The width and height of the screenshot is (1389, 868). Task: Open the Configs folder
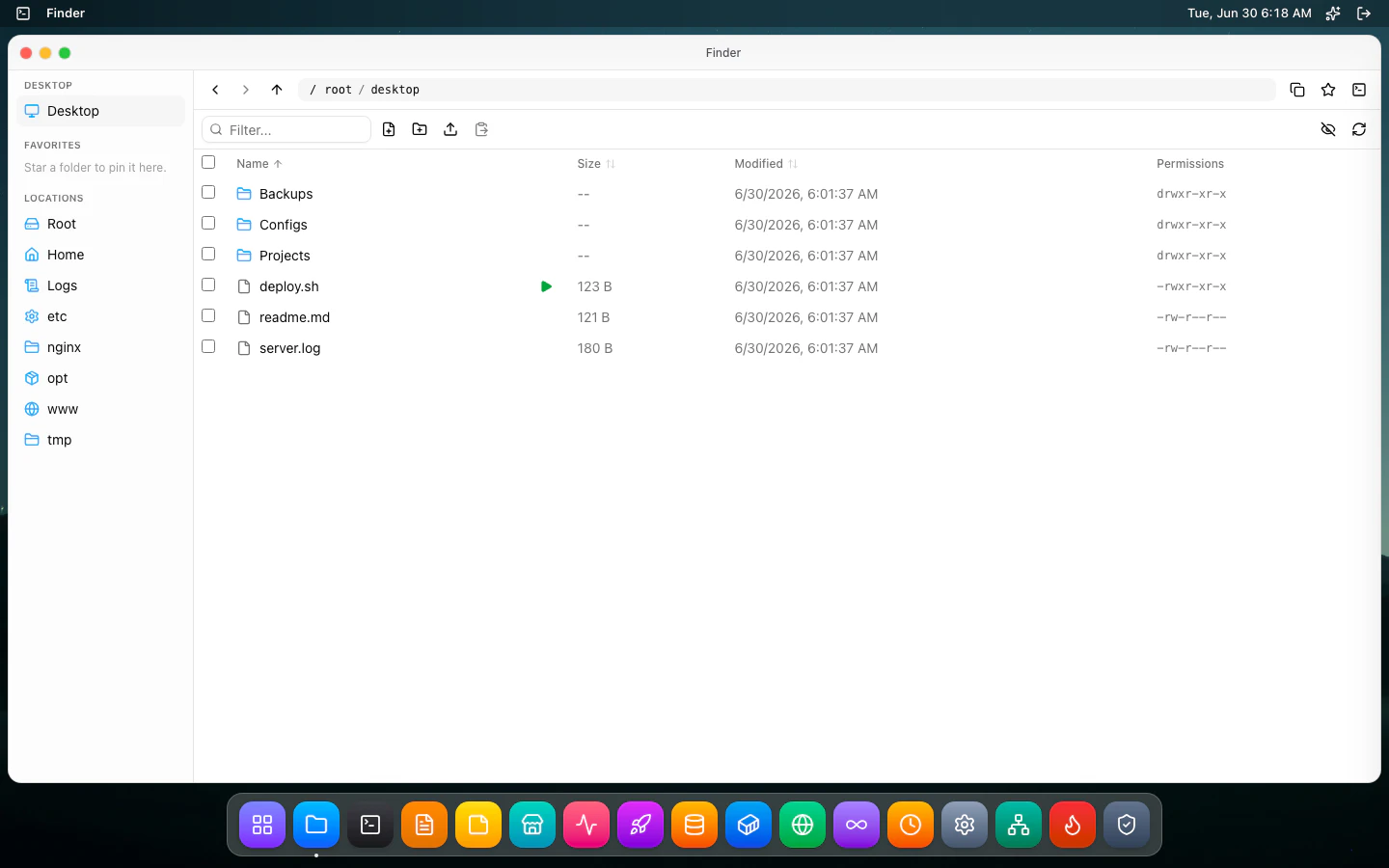[x=284, y=225]
